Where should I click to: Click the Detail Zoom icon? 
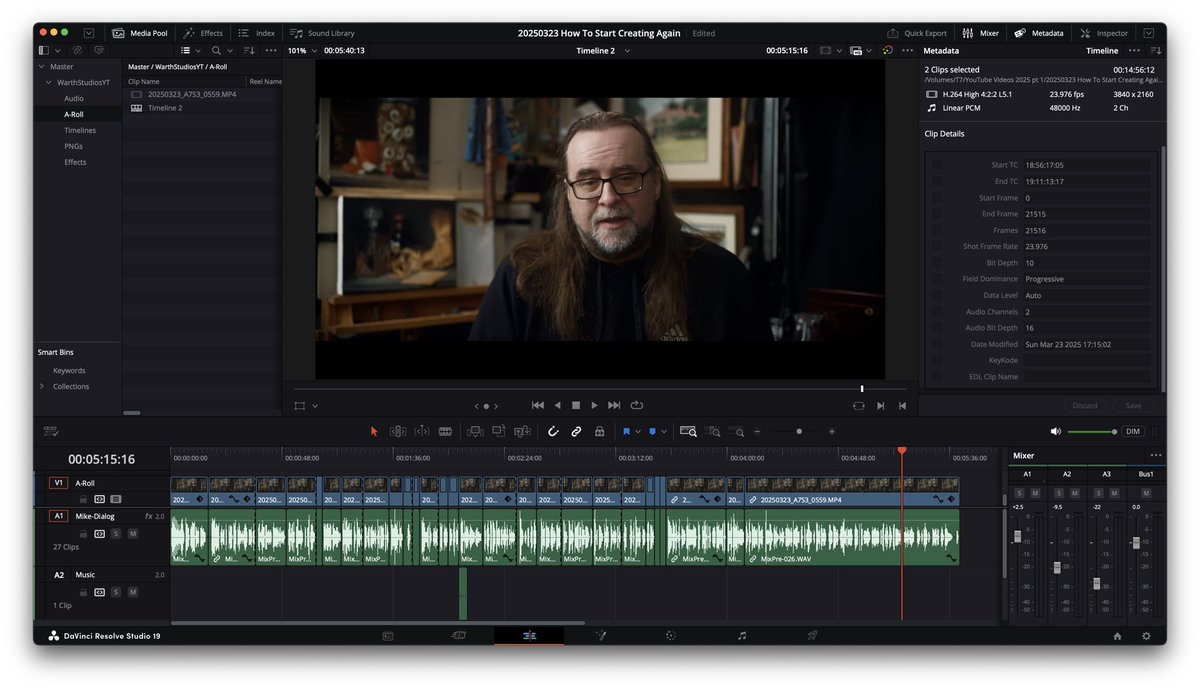713,431
